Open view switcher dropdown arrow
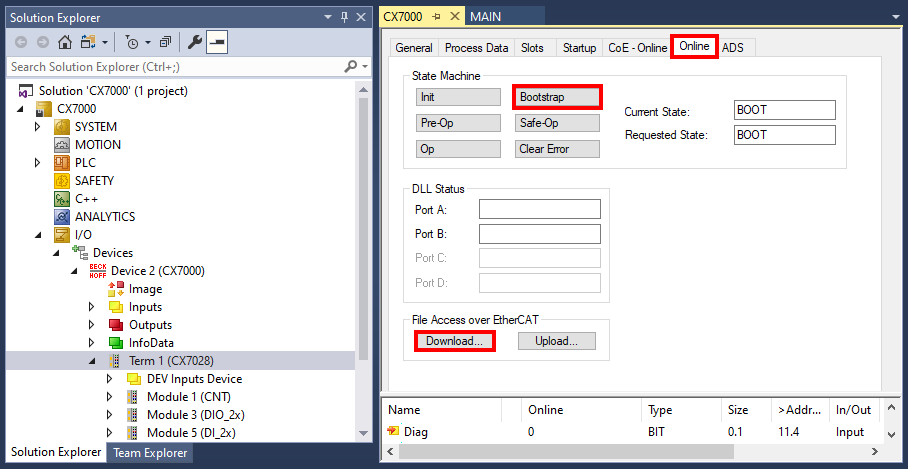The height and width of the screenshot is (469, 908). coord(105,42)
